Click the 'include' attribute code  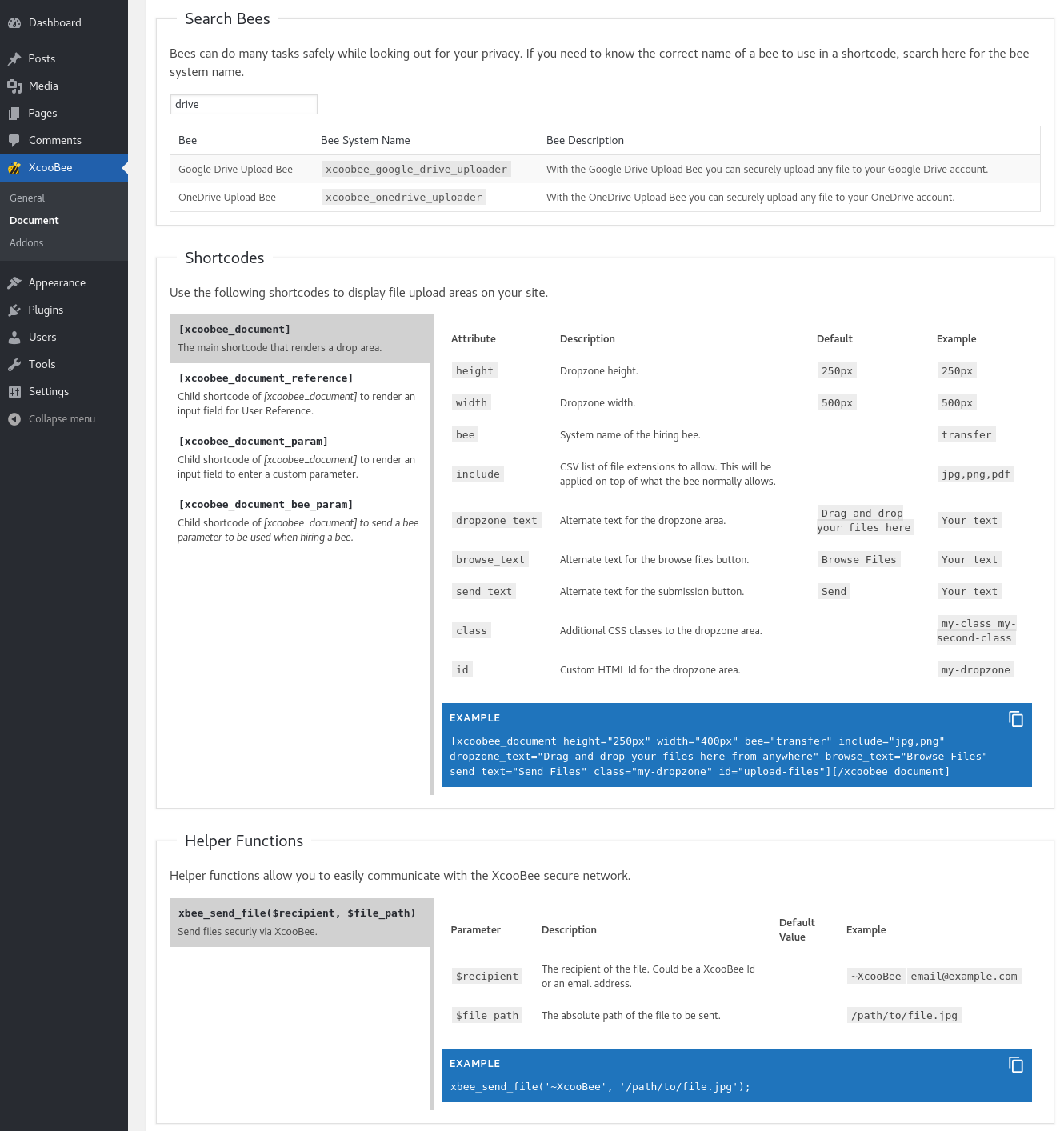pos(478,474)
